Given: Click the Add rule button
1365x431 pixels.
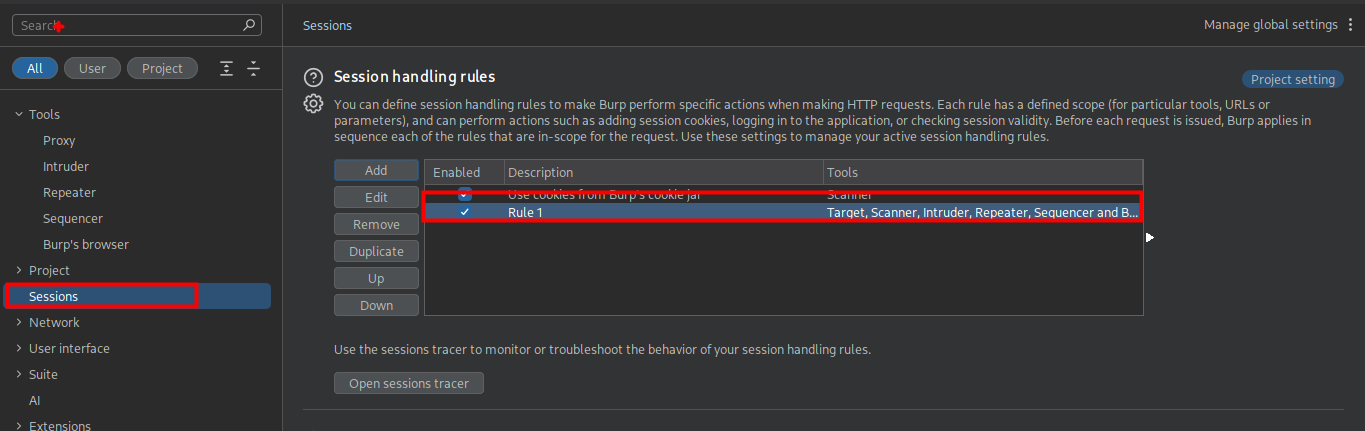Looking at the screenshot, I should coord(376,171).
